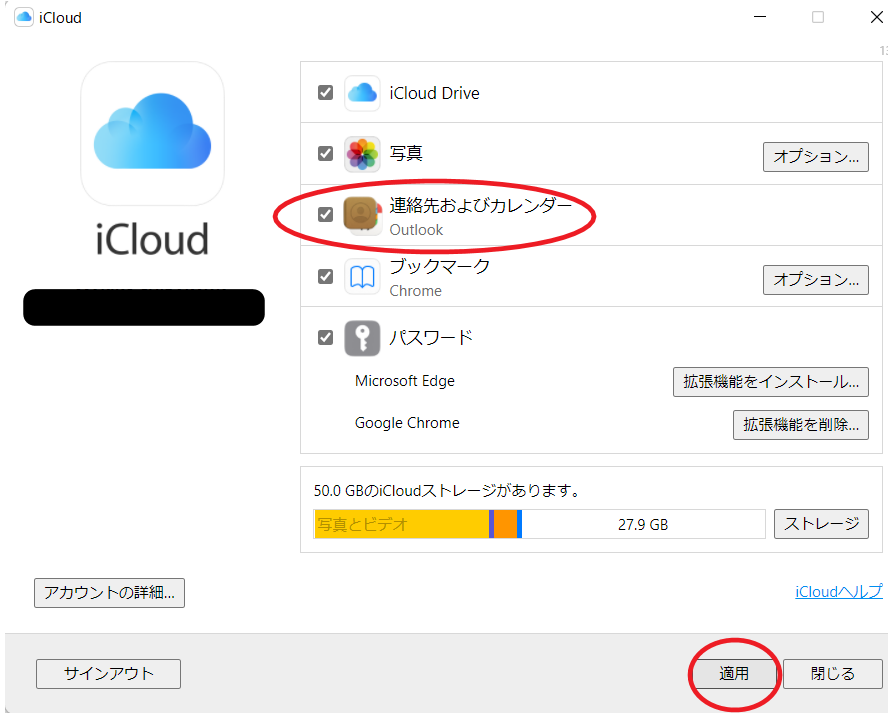Minimize the iCloud window
The width and height of the screenshot is (888, 716).
point(760,17)
